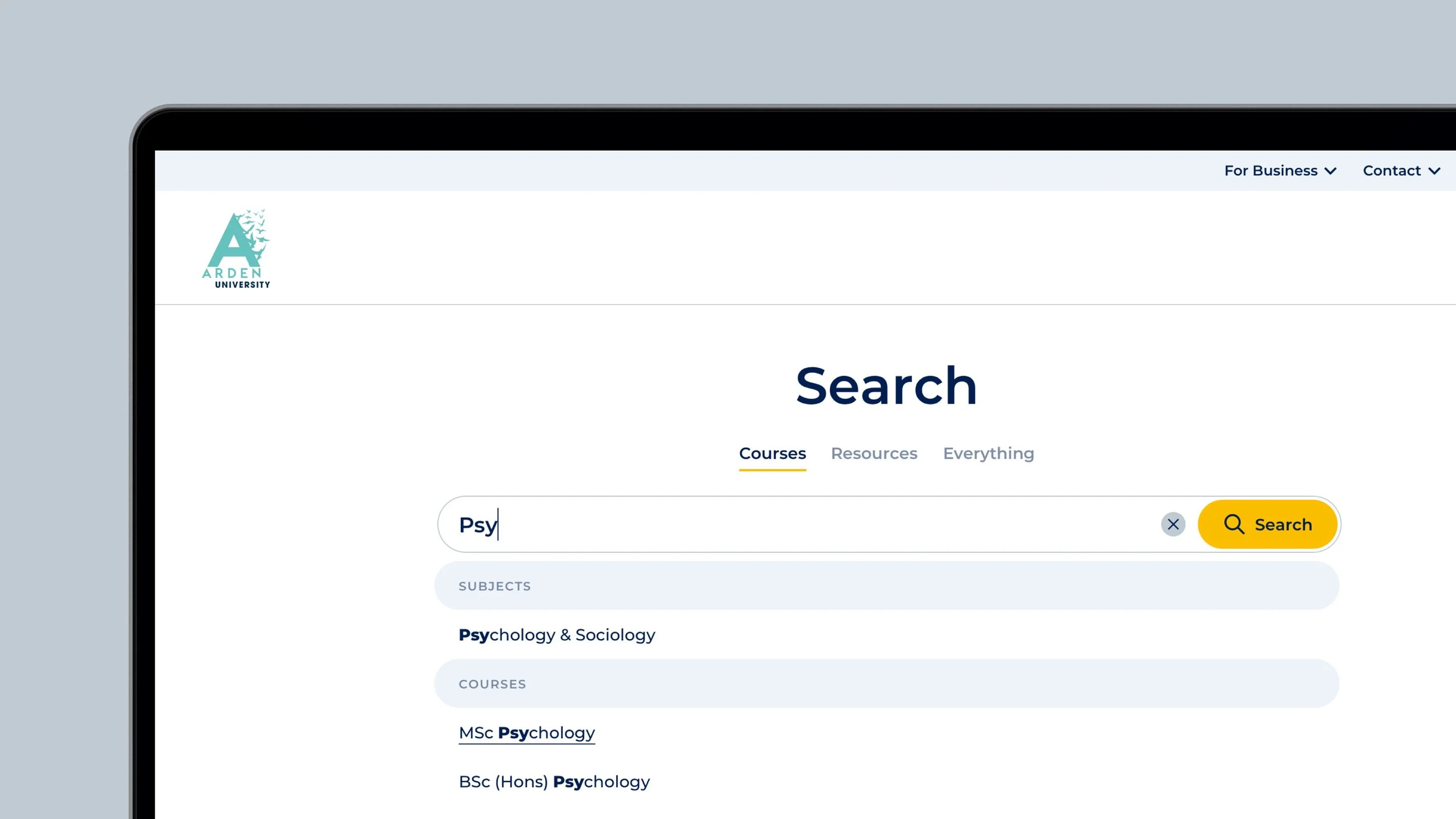The height and width of the screenshot is (819, 1456).
Task: Click magnifying glass icon in Search button
Action: tap(1233, 524)
